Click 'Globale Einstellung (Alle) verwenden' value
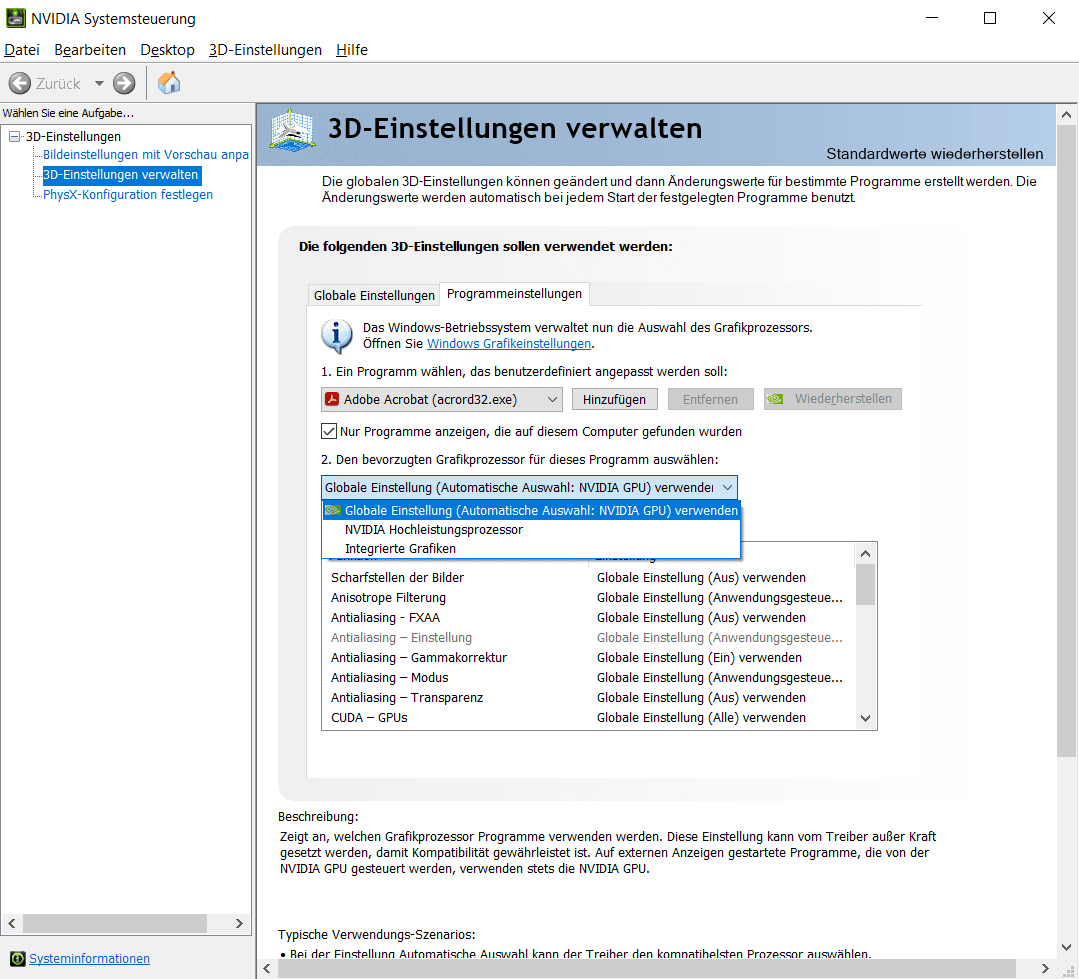The height and width of the screenshot is (979, 1079). coord(701,718)
